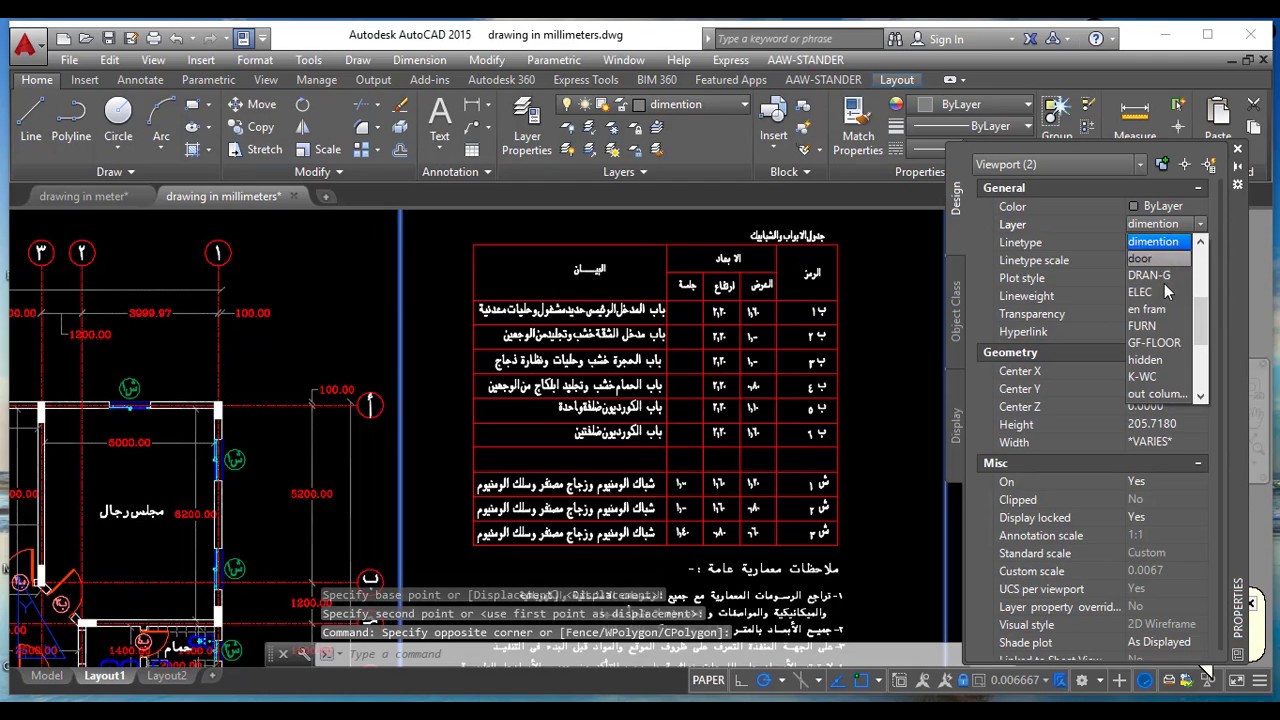Image resolution: width=1280 pixels, height=720 pixels.
Task: Collapse the Misc section in Properties
Action: (x=1198, y=463)
